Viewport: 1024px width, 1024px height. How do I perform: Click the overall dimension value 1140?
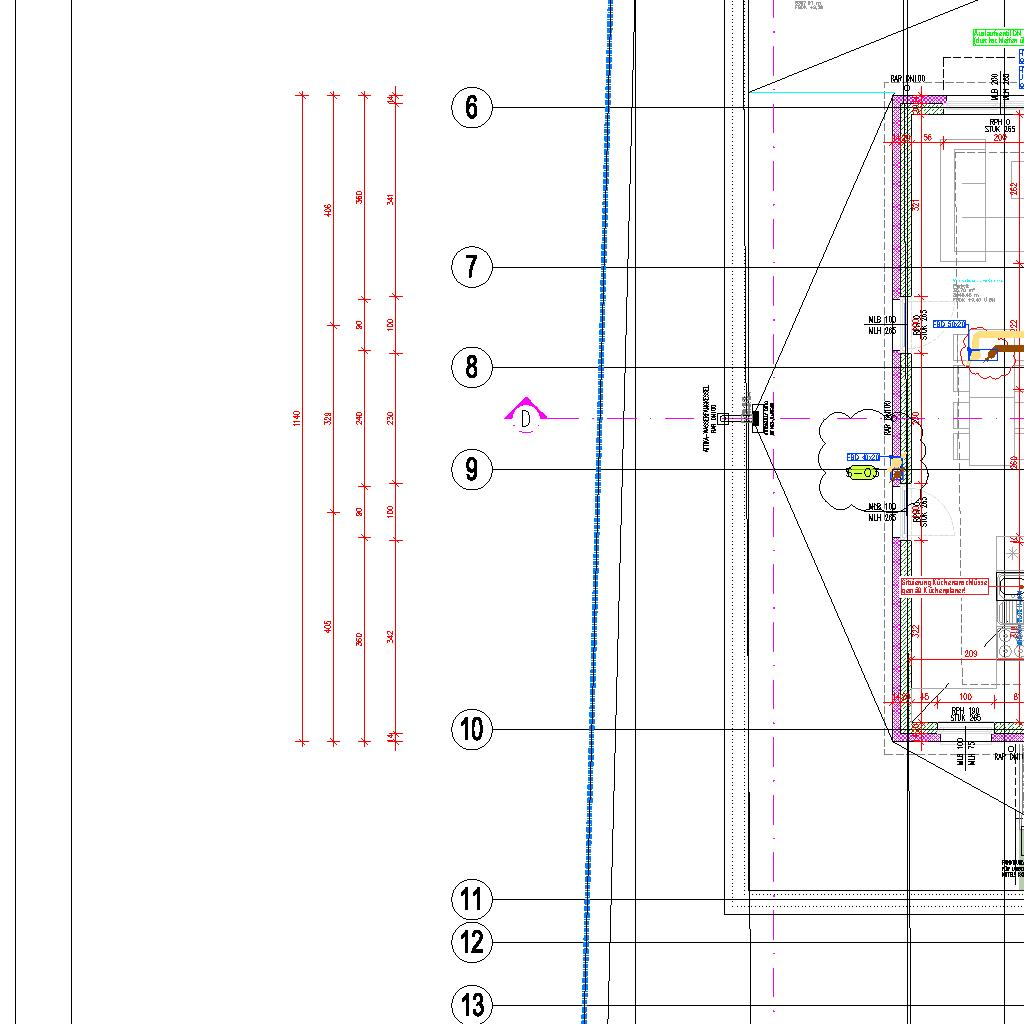(x=296, y=419)
